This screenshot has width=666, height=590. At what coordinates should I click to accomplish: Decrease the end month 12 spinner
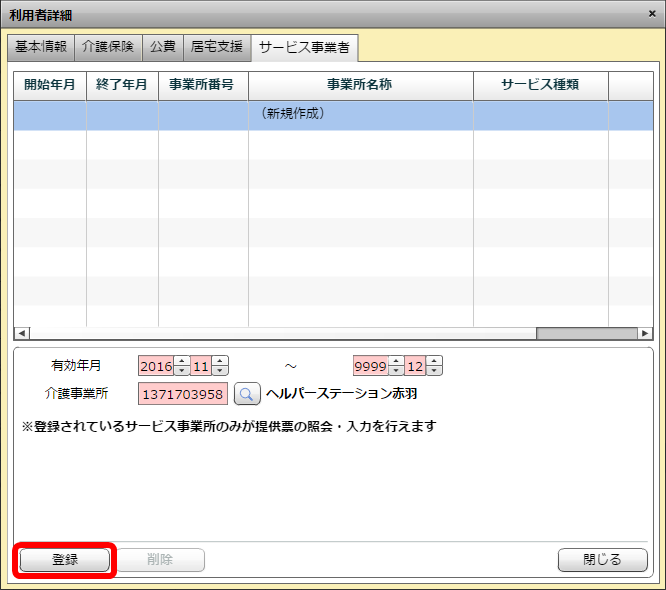[x=434, y=371]
